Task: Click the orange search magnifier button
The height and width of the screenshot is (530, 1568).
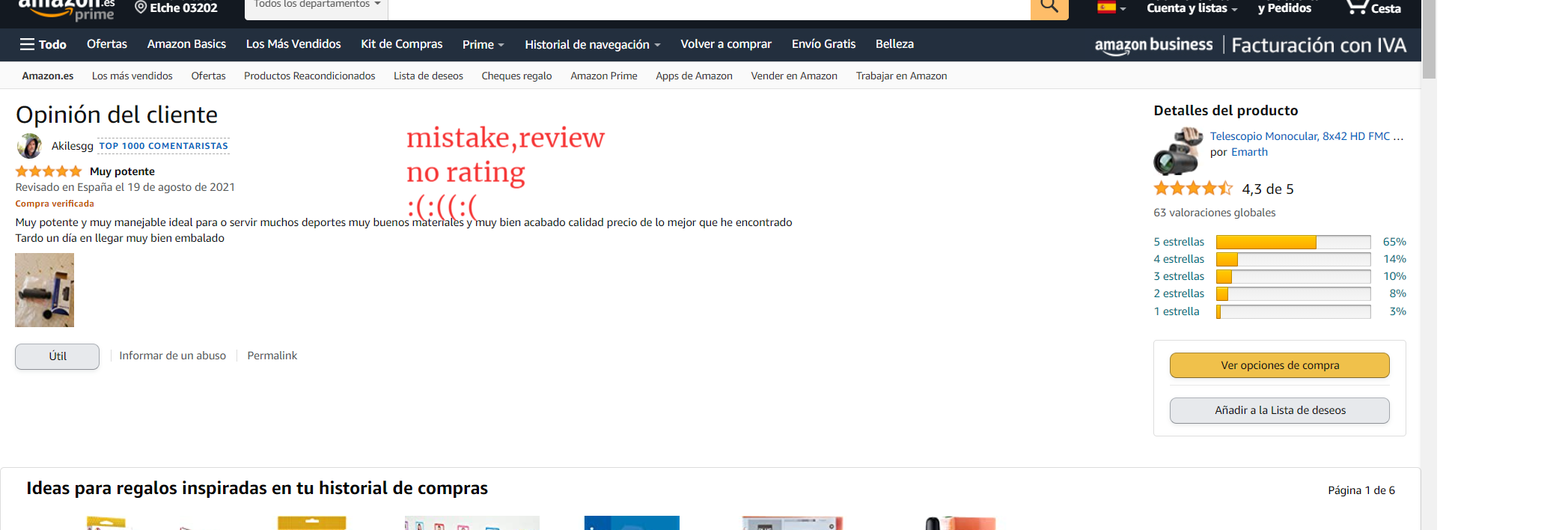Action: (x=1049, y=7)
